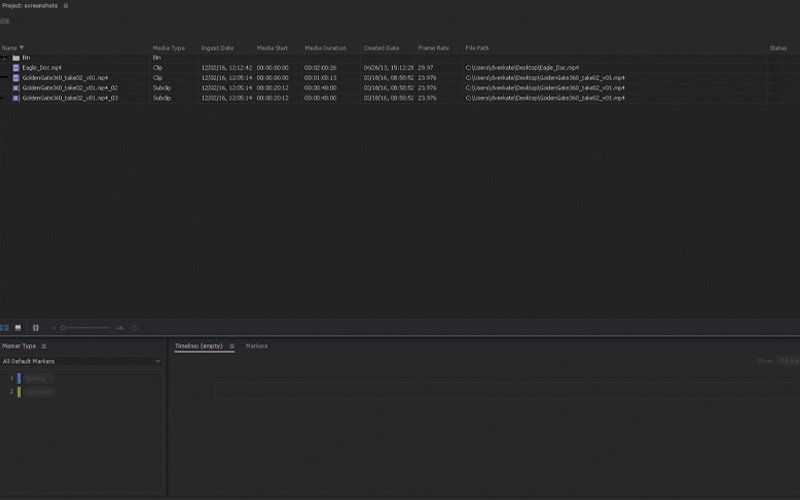This screenshot has width=800, height=500.
Task: Sort by the Media Duration column header
Action: [x=325, y=48]
